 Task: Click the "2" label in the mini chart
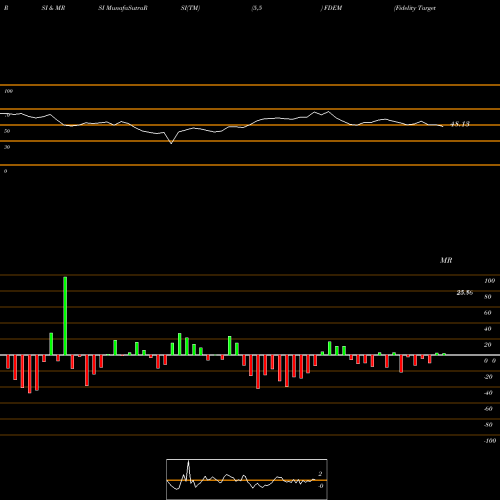[320, 474]
